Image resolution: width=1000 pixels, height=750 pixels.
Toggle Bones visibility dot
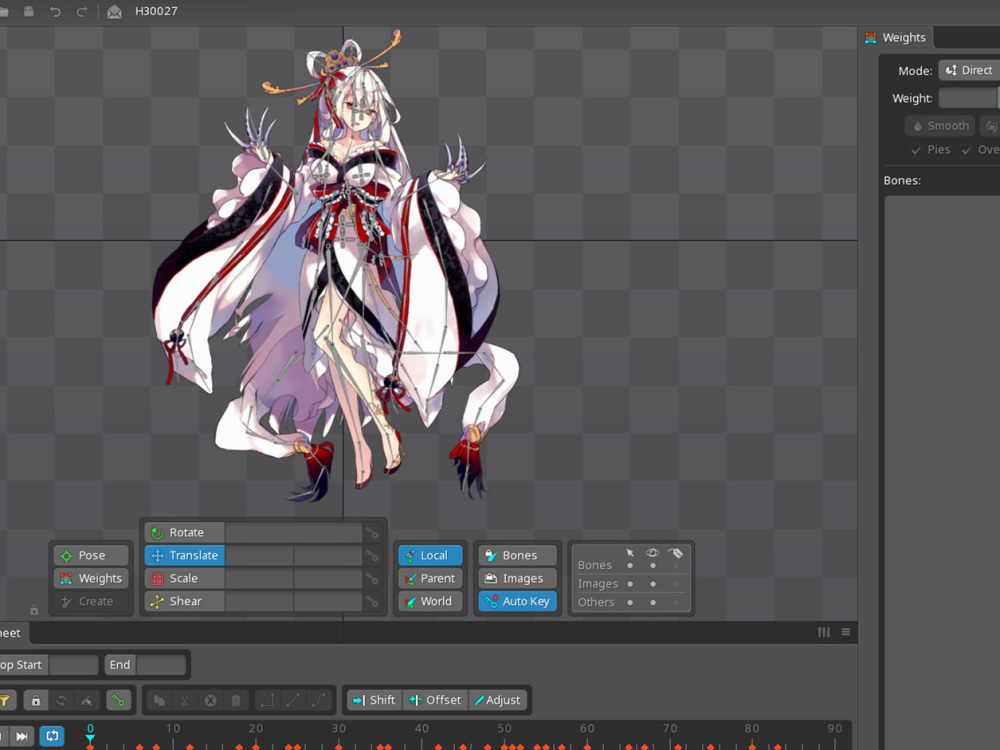pyautogui.click(x=652, y=566)
